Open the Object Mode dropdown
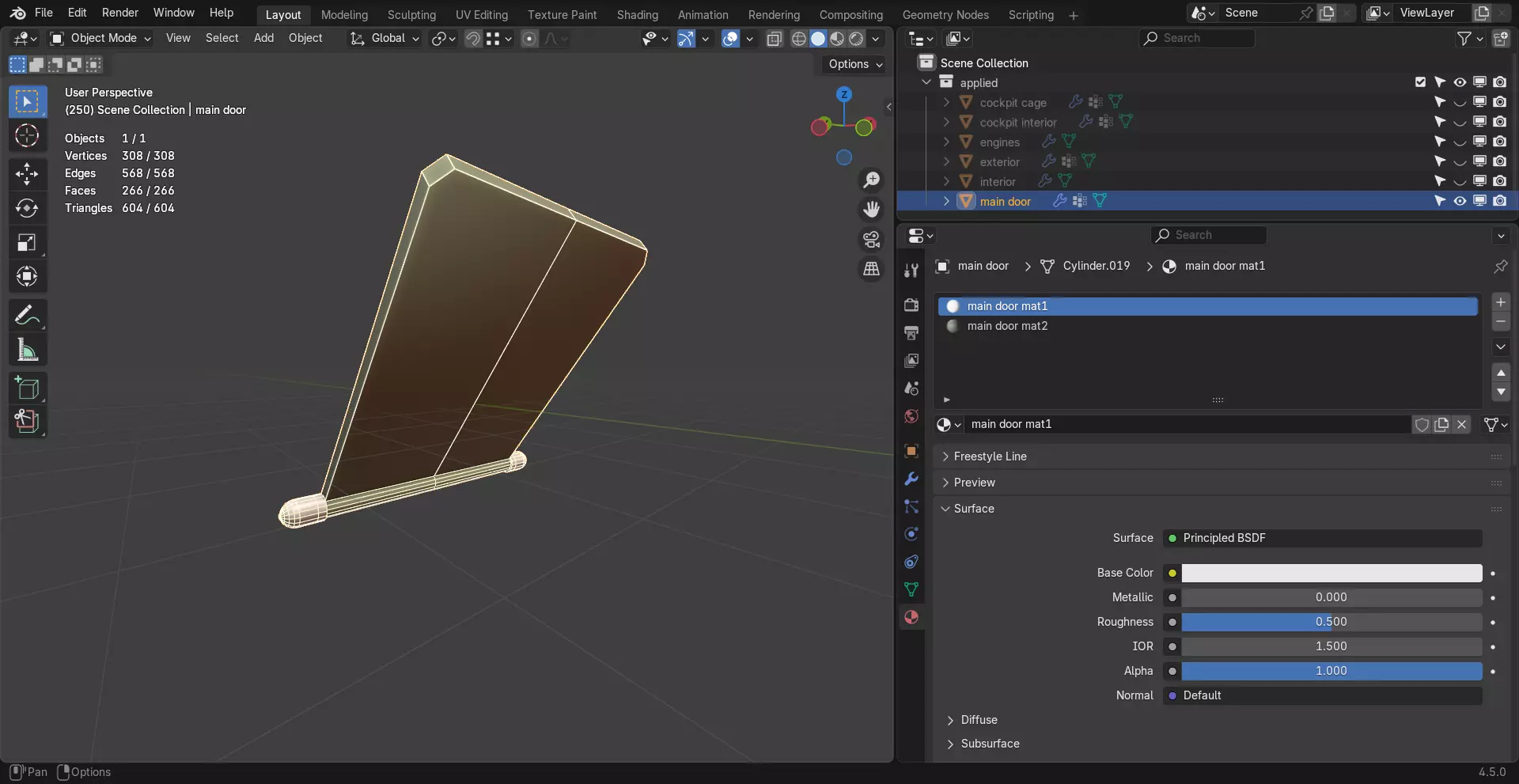 pos(100,38)
